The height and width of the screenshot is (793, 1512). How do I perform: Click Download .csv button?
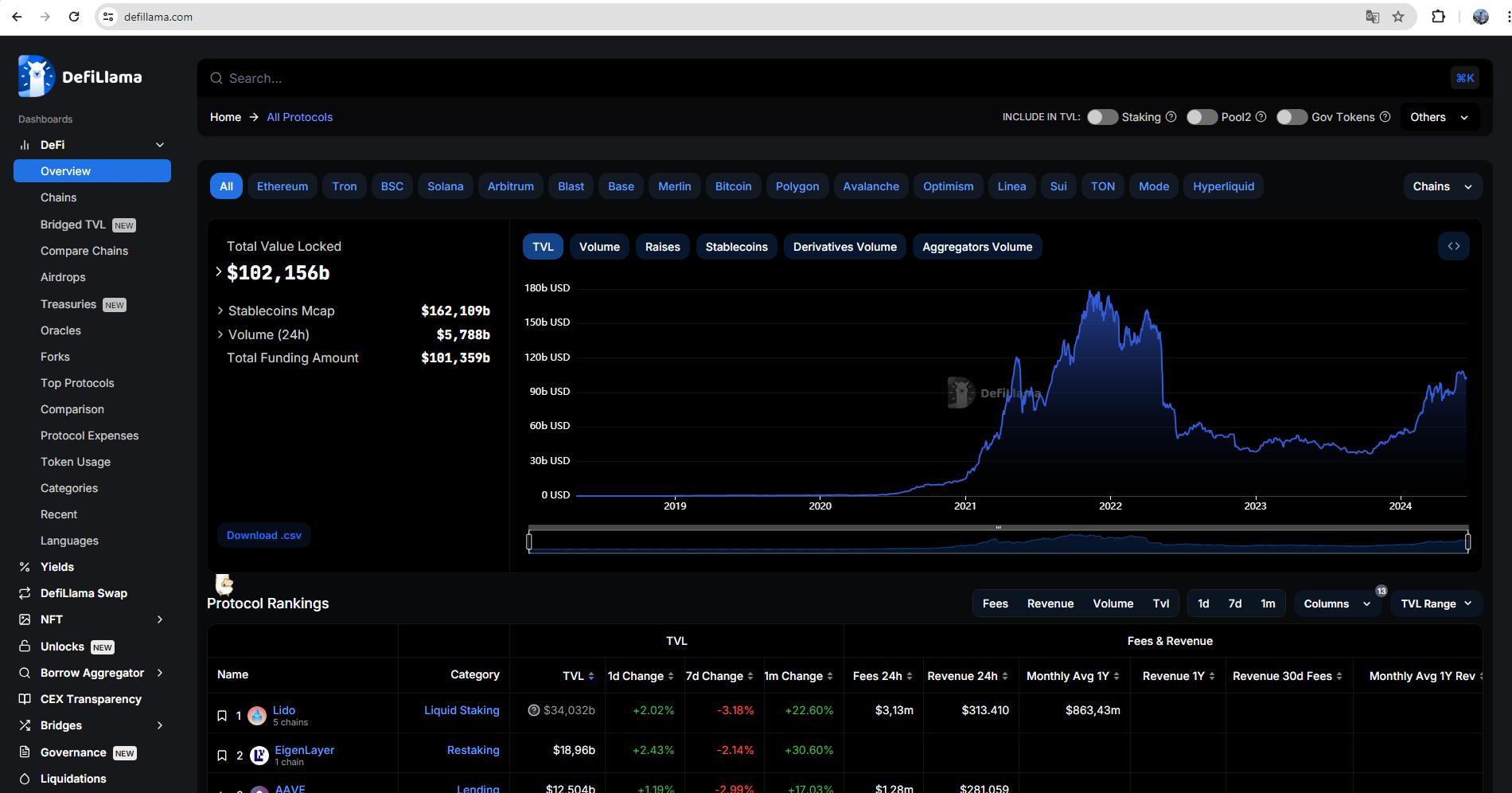tap(263, 535)
